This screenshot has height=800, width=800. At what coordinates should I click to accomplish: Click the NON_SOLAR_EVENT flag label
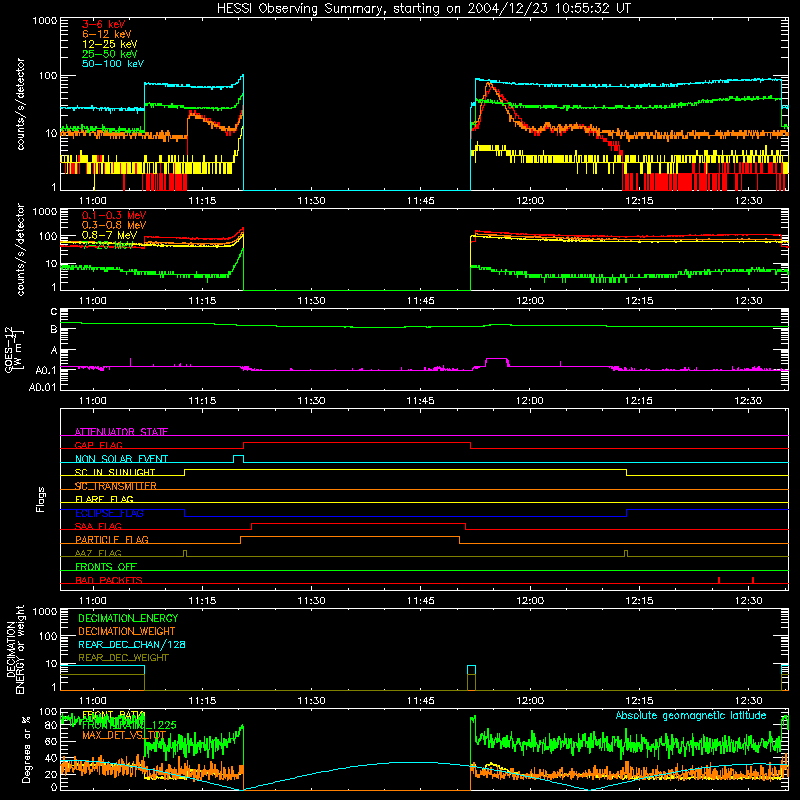point(121,459)
